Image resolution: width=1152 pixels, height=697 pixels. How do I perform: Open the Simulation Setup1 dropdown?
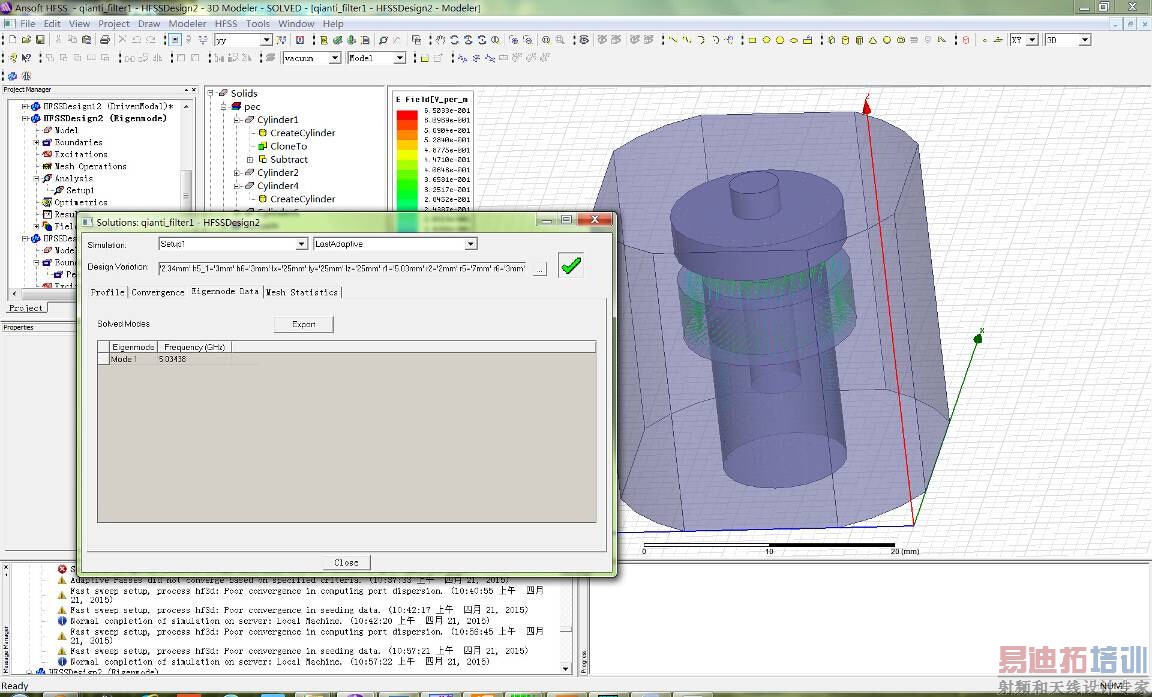pos(301,244)
